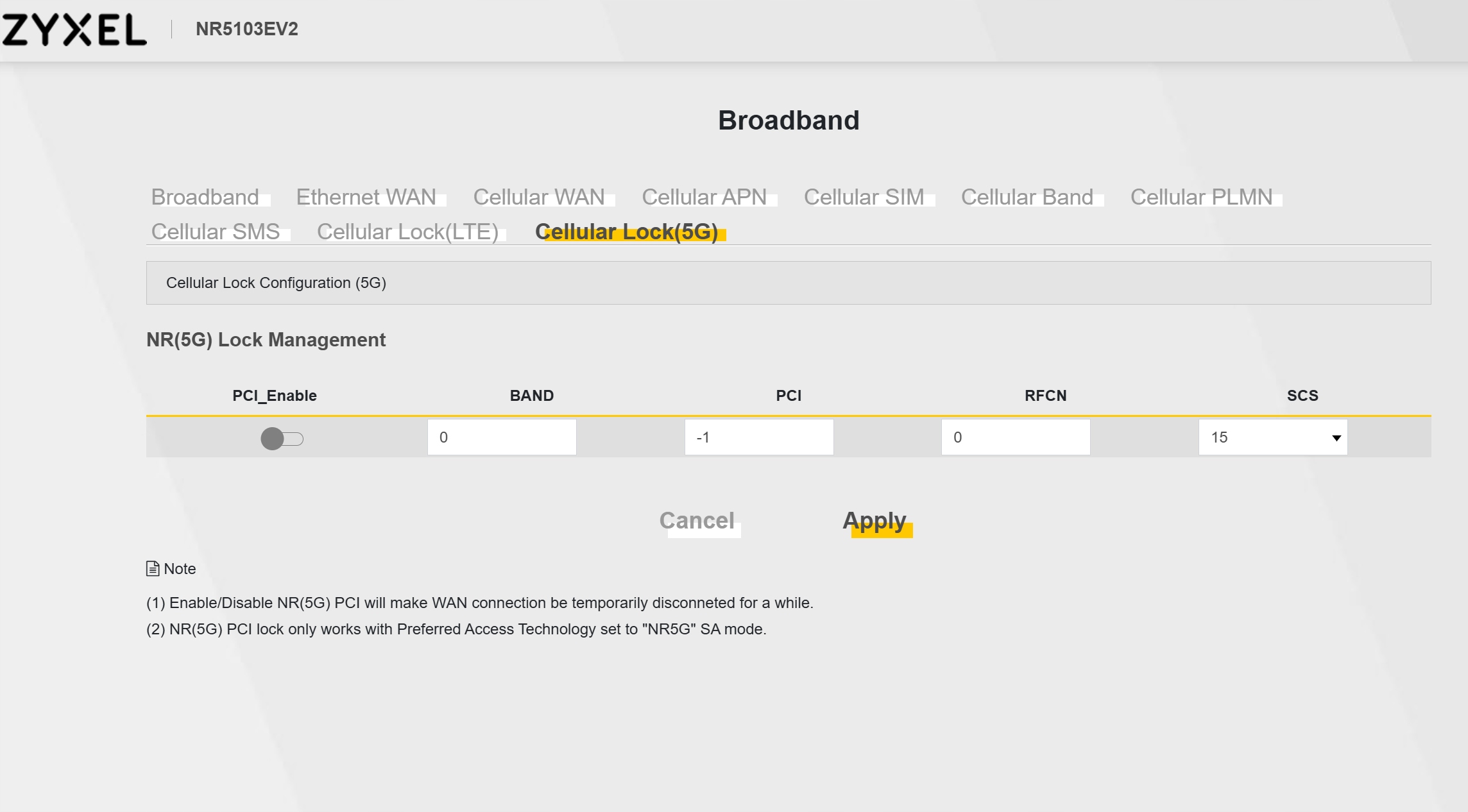Viewport: 1468px width, 812px height.
Task: Go to Cellular APN tab
Action: coord(704,197)
